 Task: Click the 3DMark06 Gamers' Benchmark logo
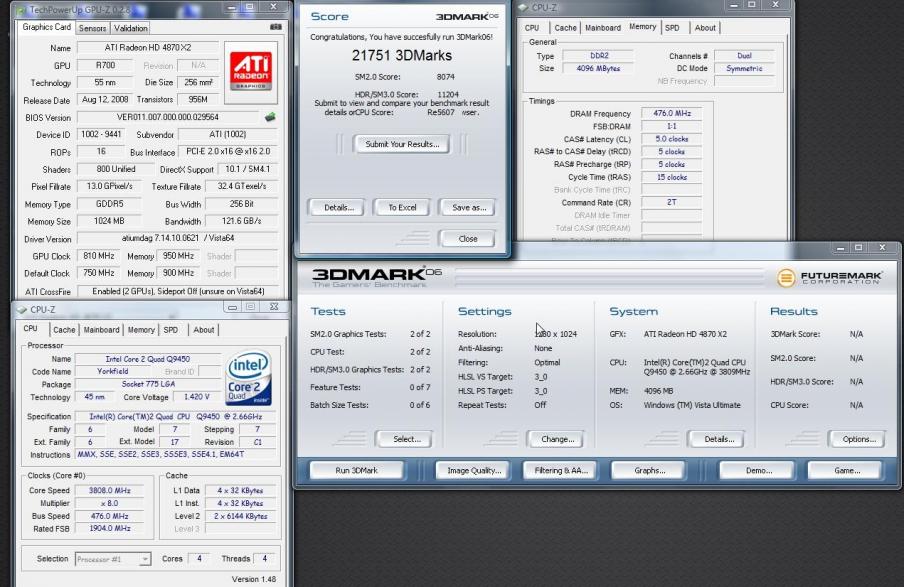pyautogui.click(x=376, y=277)
